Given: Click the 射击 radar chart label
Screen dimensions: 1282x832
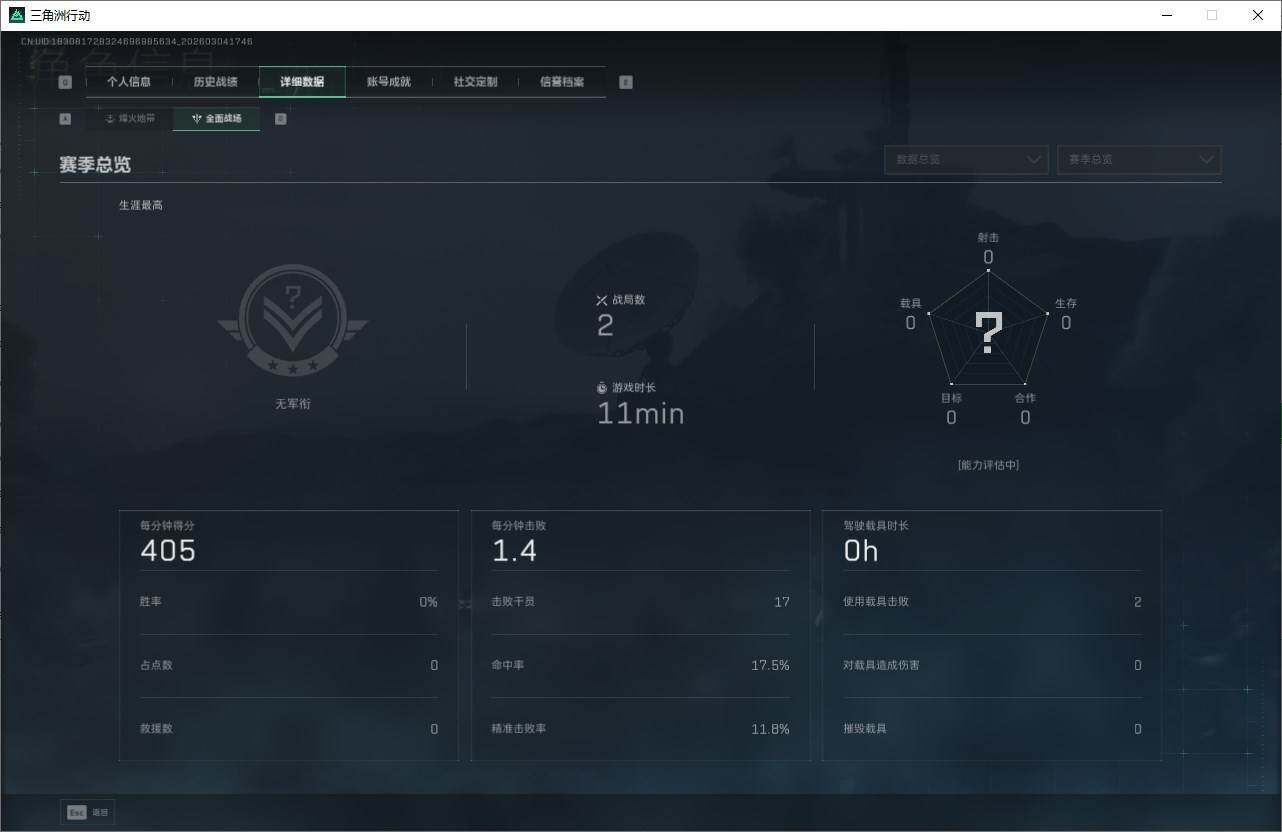Looking at the screenshot, I should point(988,238).
